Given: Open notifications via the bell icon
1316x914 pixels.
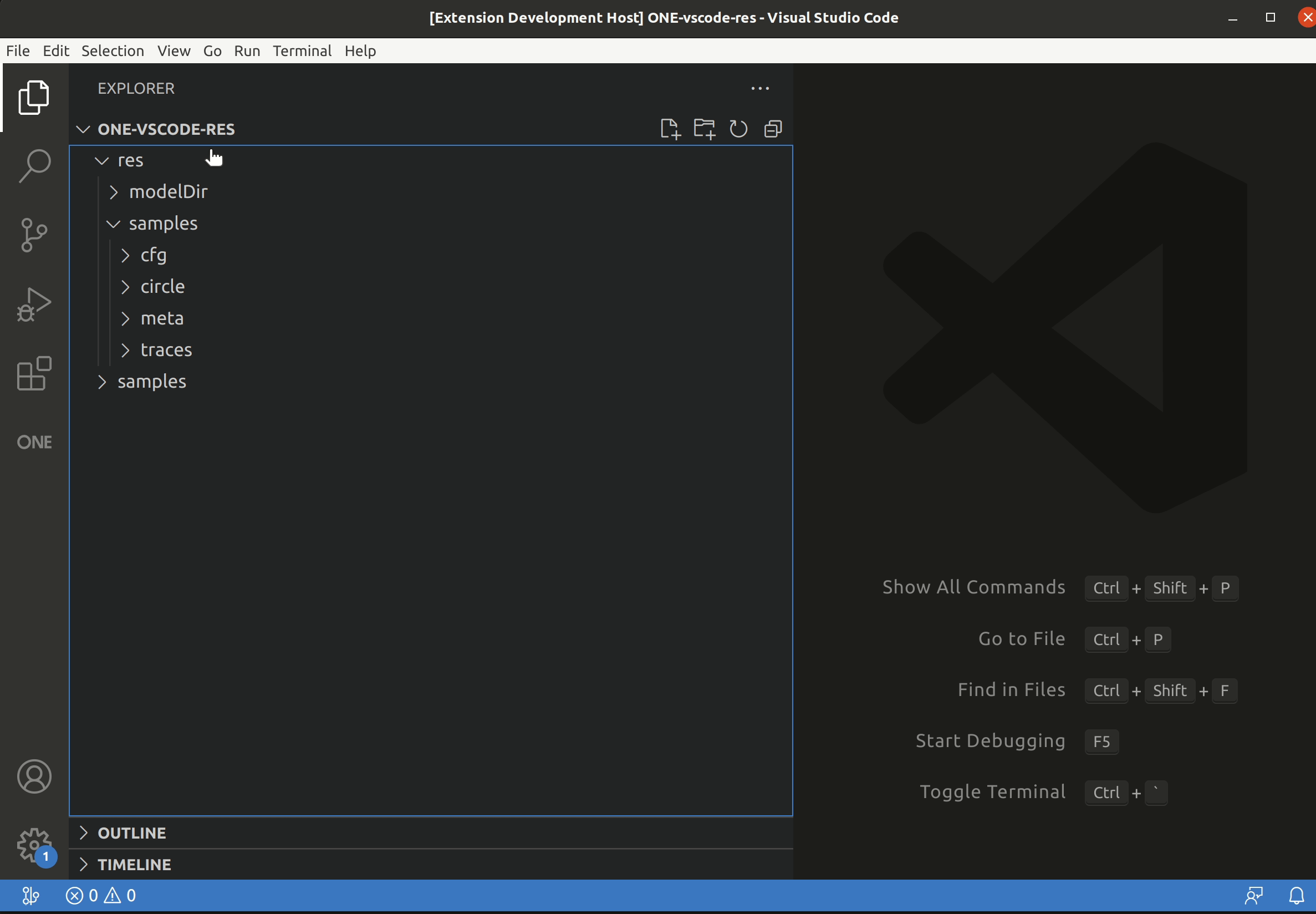Looking at the screenshot, I should 1297,895.
